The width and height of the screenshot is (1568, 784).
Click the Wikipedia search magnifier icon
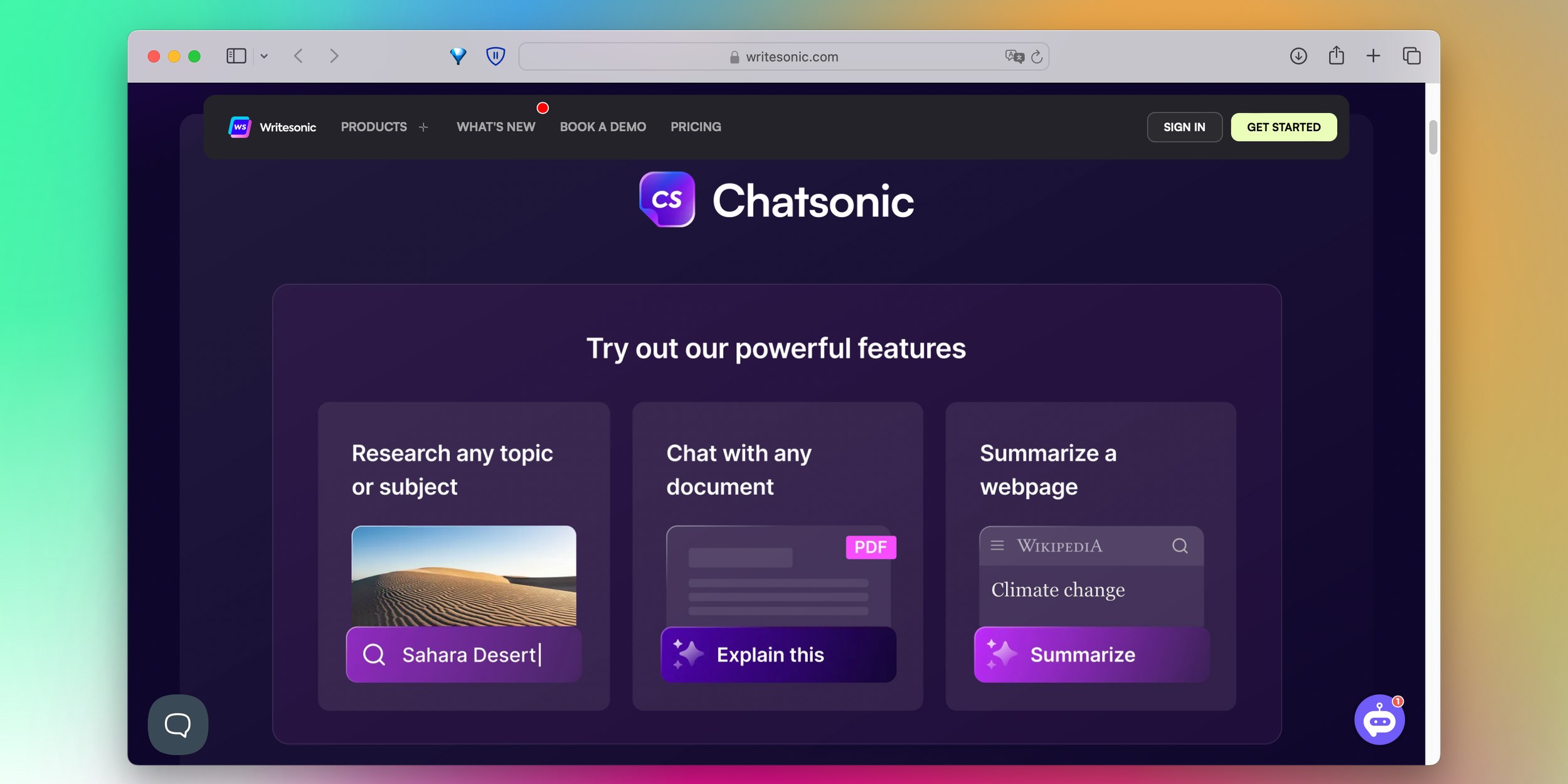pos(1179,546)
